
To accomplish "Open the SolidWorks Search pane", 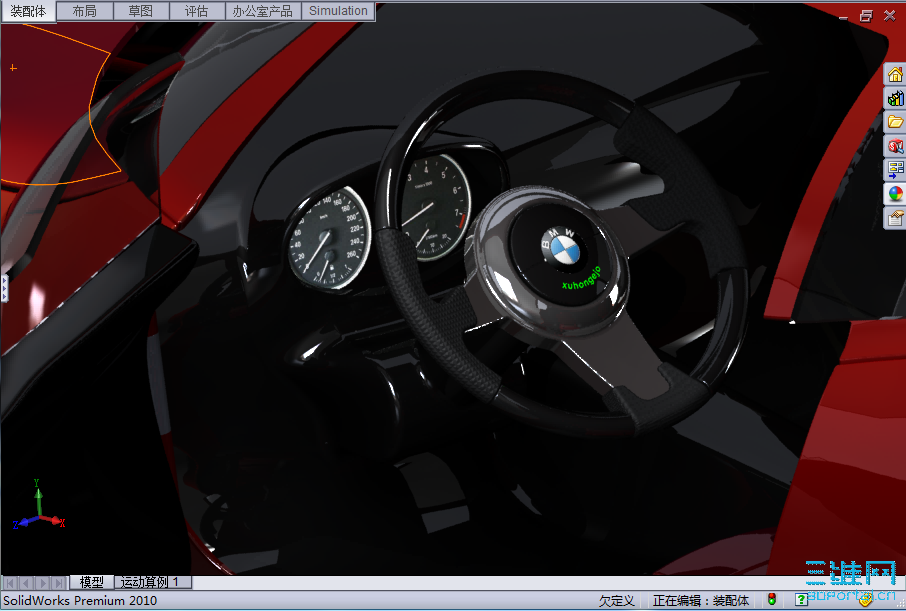I will click(895, 146).
